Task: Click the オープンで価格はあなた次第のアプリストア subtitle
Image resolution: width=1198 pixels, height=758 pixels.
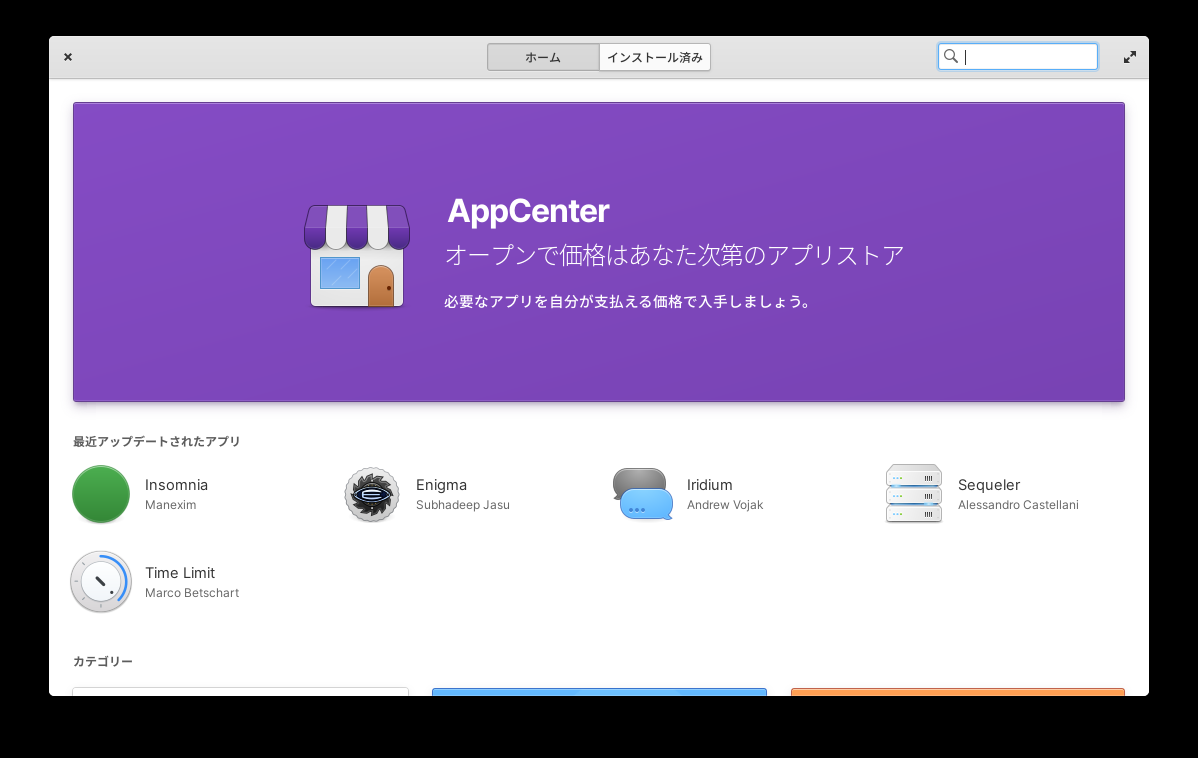Action: click(x=675, y=255)
